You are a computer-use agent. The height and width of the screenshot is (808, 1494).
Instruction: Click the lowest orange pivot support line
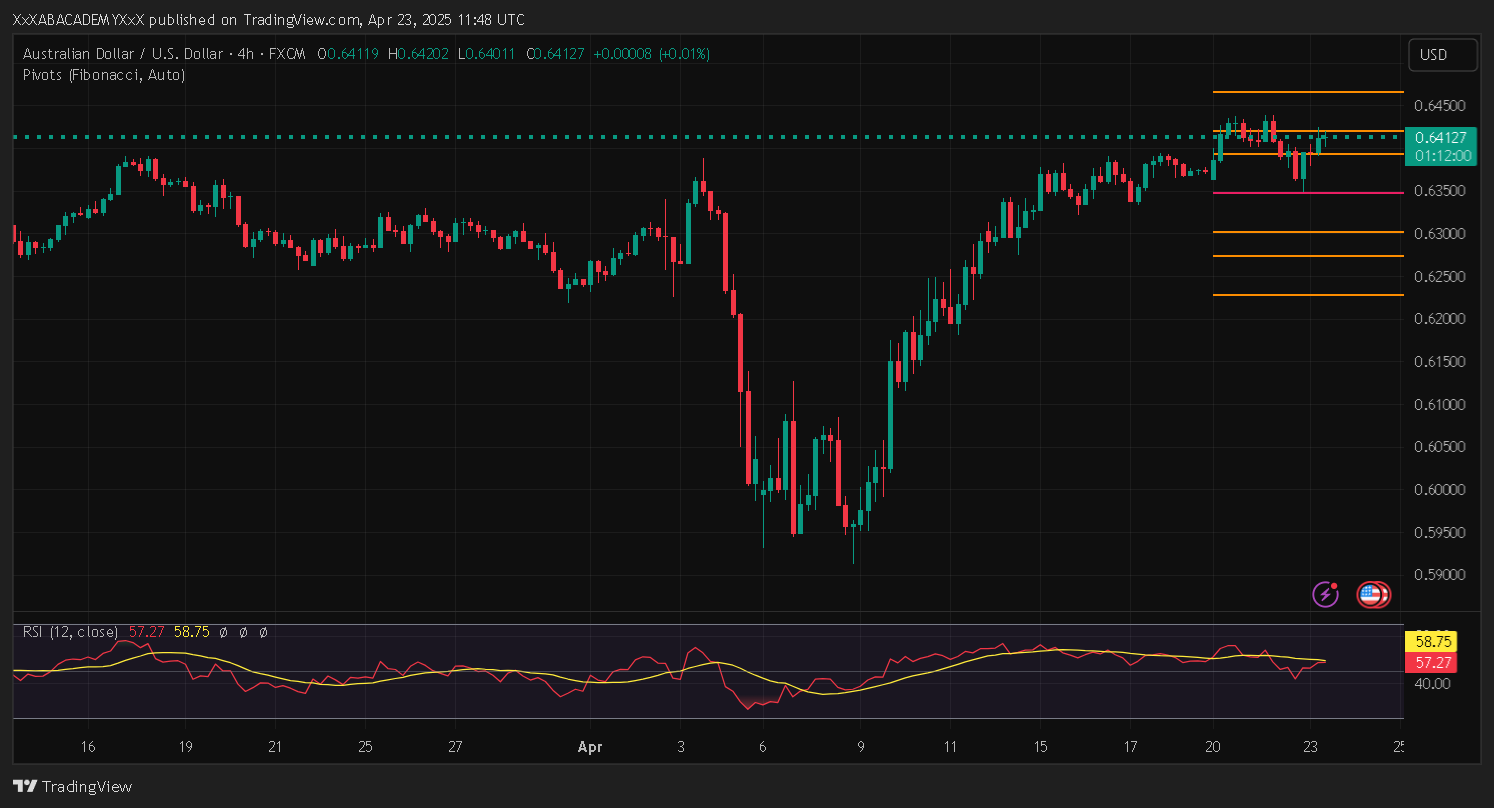1300,295
